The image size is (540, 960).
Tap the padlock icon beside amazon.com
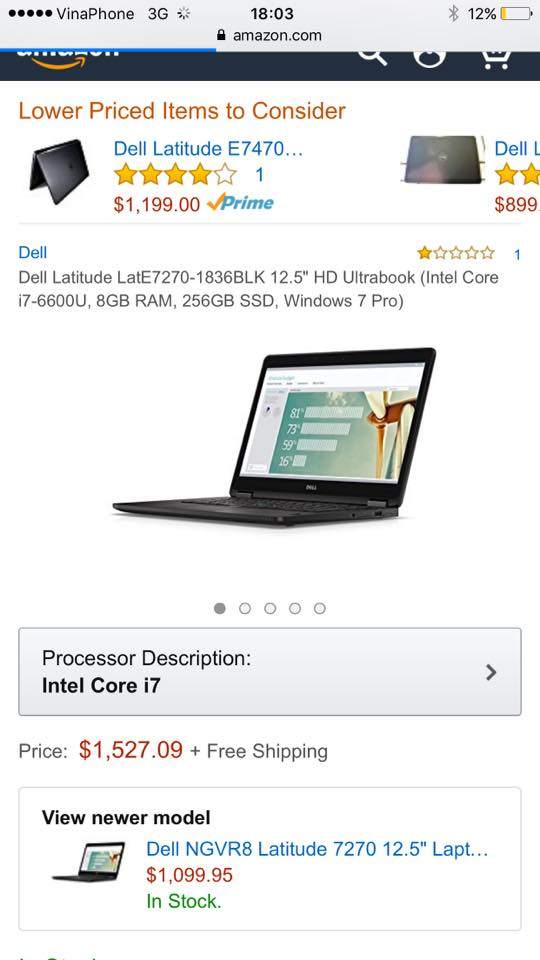coord(222,36)
